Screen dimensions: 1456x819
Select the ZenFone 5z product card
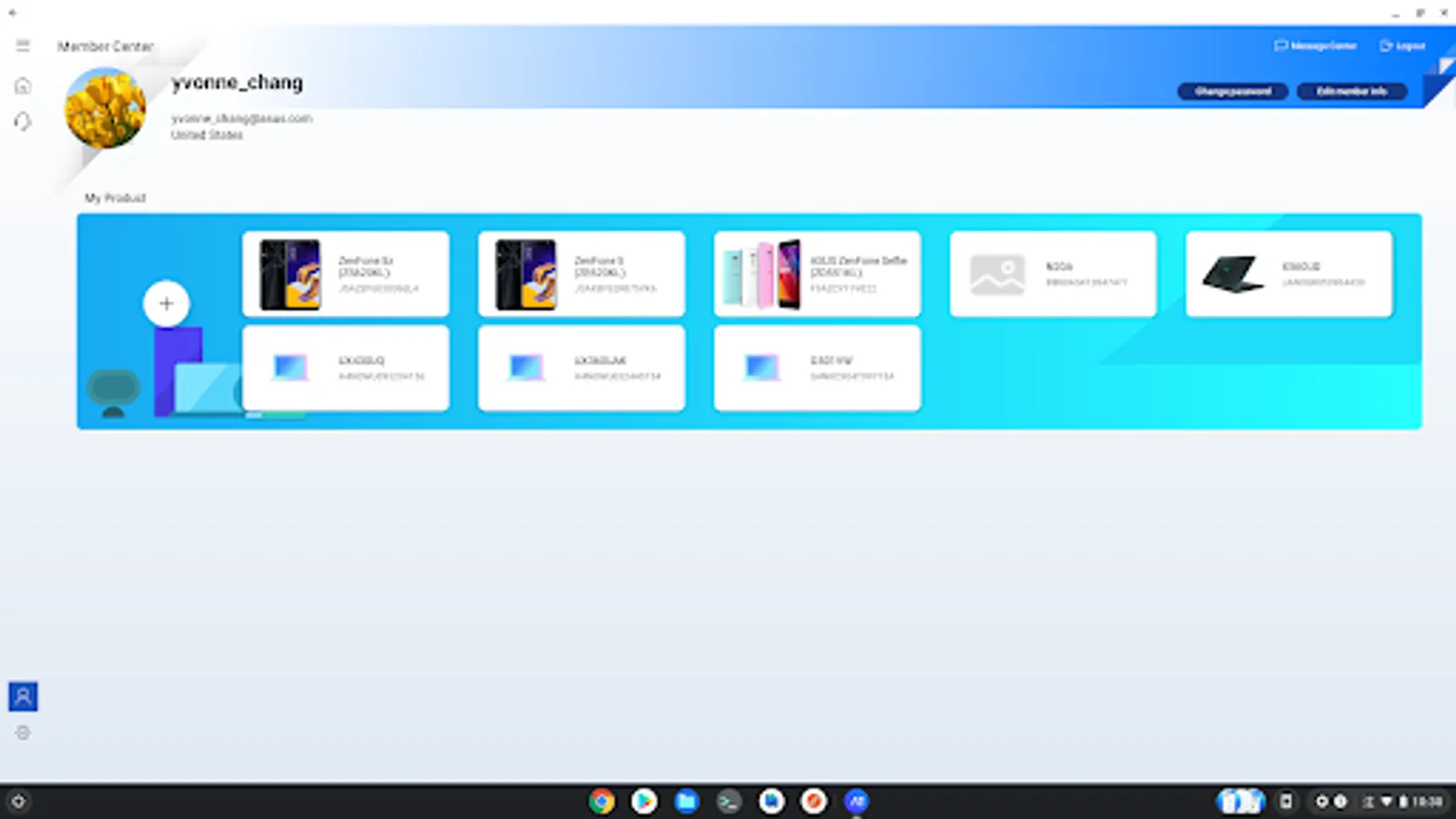click(345, 273)
